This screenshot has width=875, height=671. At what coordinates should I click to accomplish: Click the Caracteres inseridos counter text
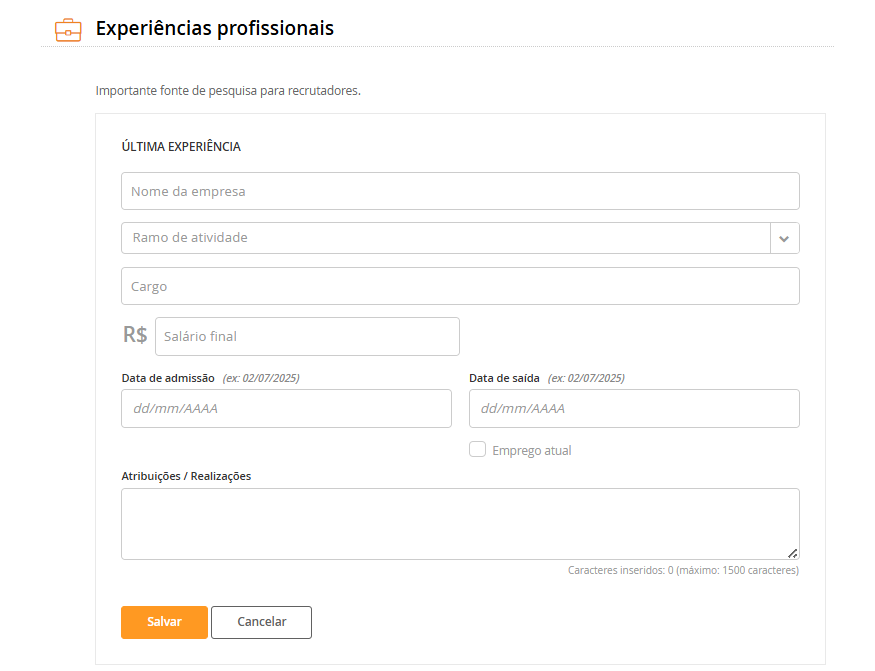tap(683, 570)
